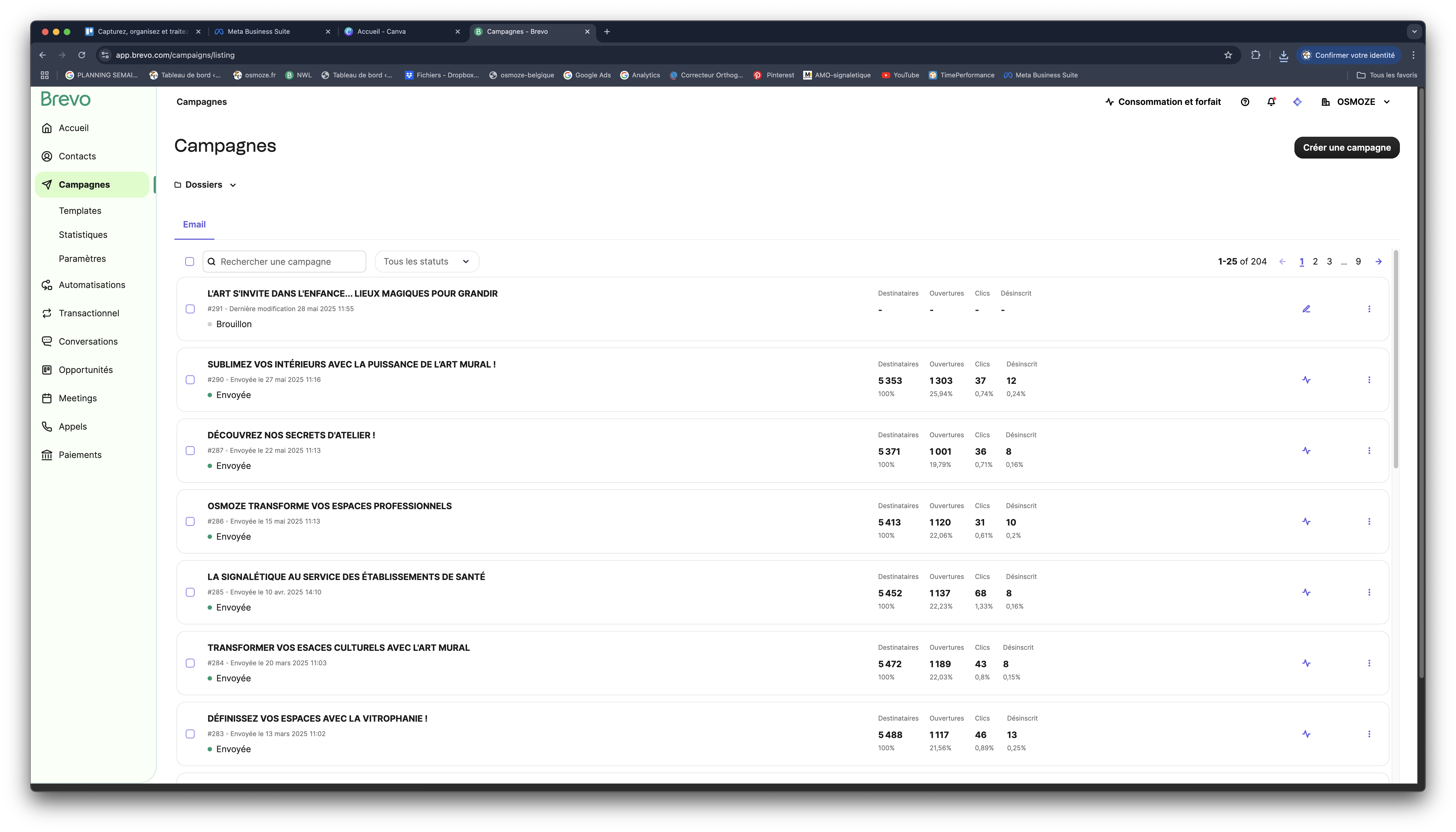Open the edit pencil for campaign #291
1456x832 pixels.
coord(1306,309)
